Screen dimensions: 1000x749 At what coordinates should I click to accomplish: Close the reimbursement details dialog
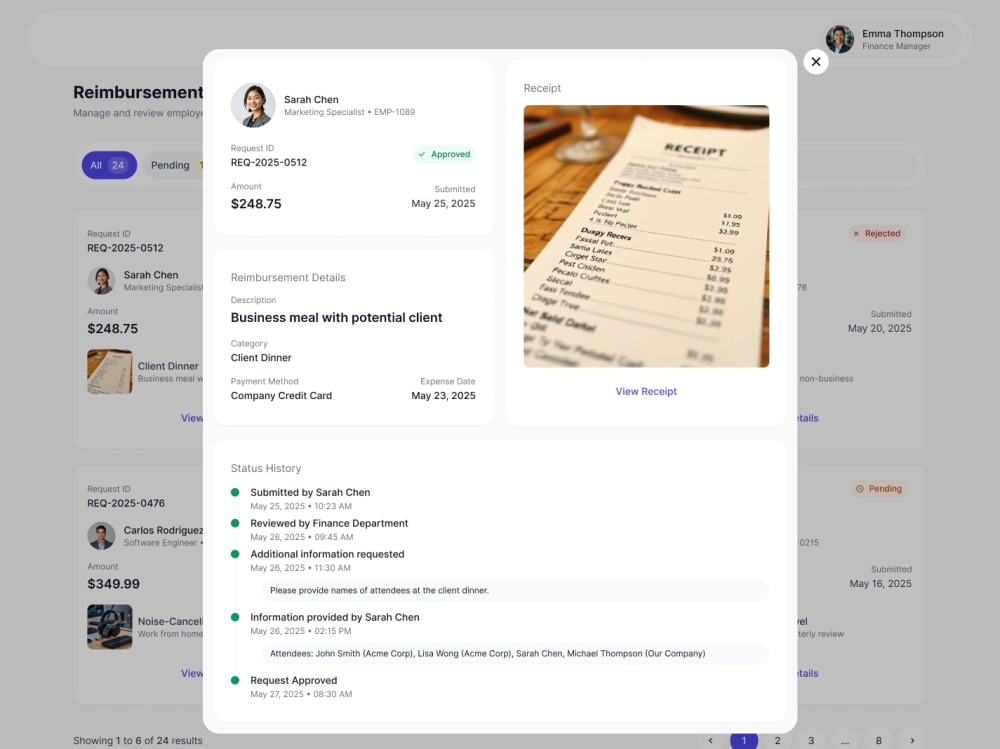816,62
